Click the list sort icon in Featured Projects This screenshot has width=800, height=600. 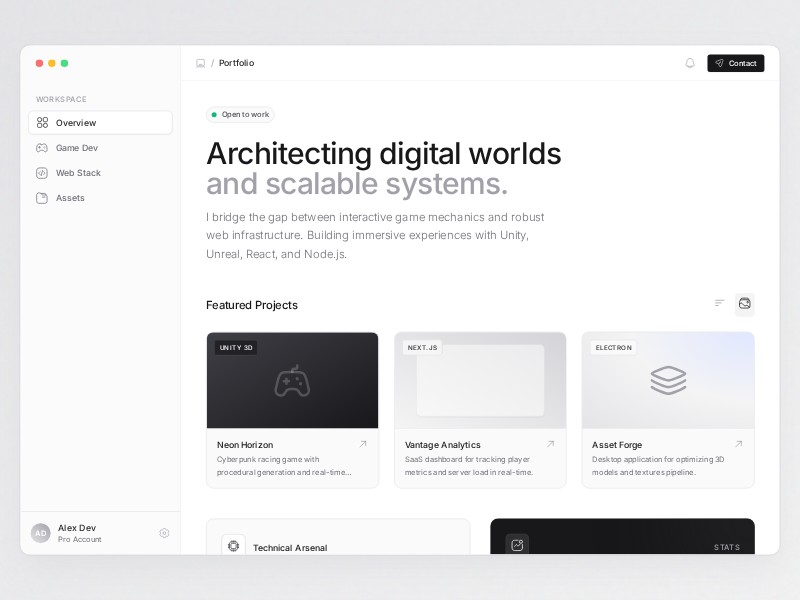coord(719,304)
